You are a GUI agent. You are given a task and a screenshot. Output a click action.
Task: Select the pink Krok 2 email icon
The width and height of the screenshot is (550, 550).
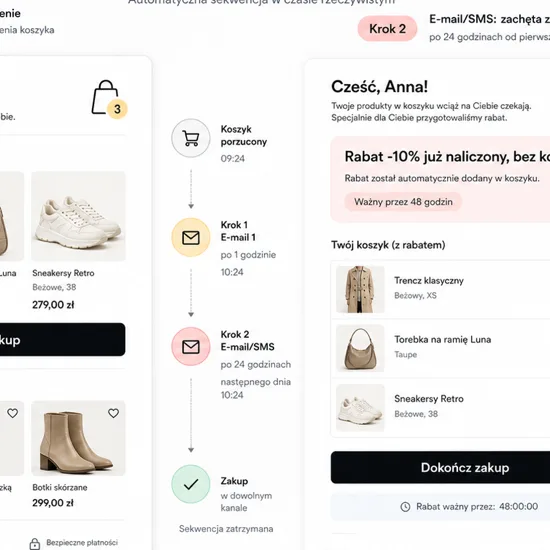[191, 347]
